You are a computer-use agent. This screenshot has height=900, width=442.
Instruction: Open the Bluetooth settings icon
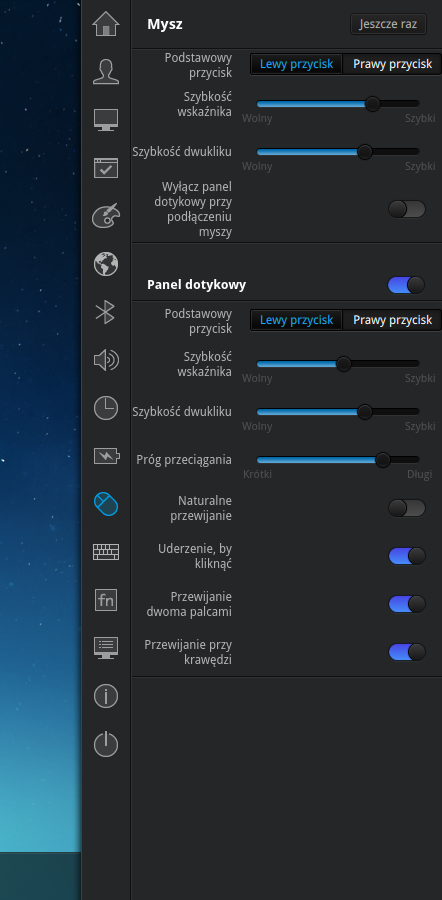click(106, 312)
